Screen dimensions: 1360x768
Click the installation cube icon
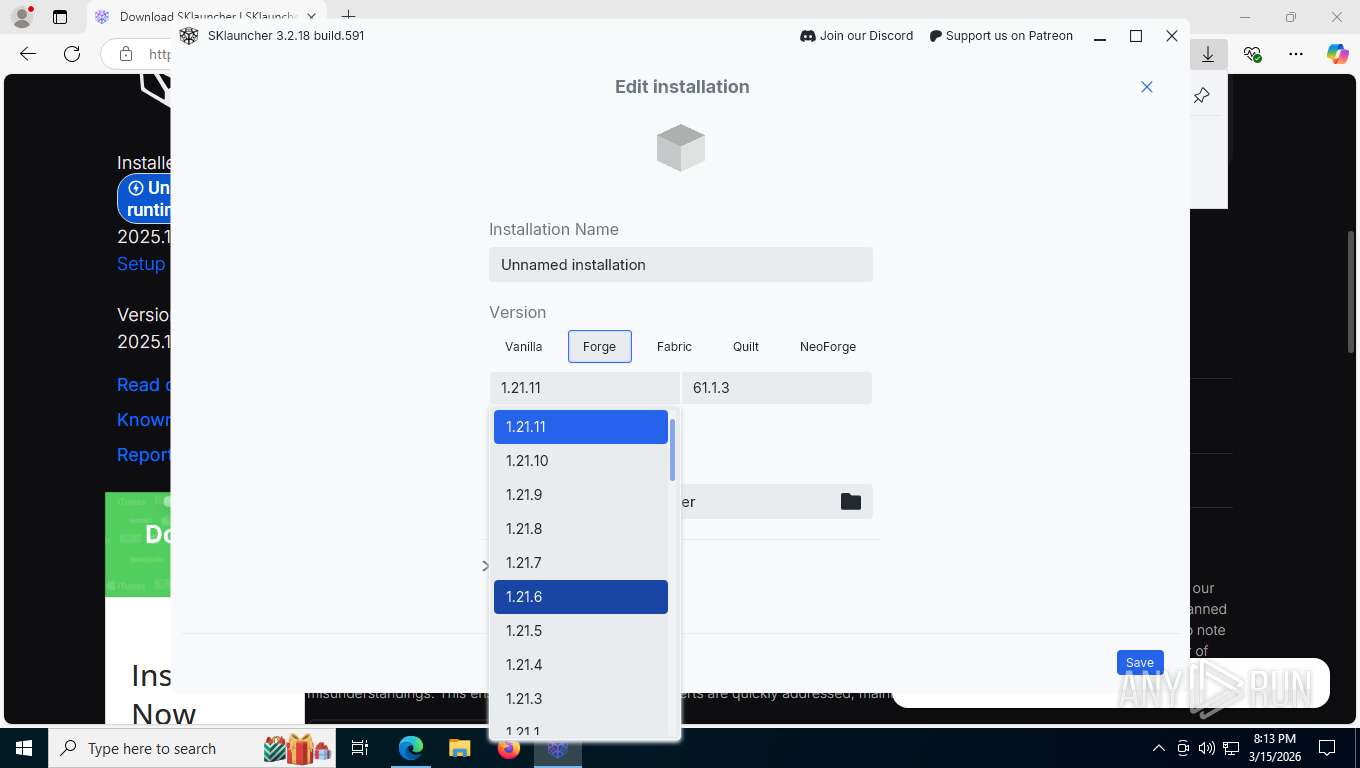tap(681, 148)
